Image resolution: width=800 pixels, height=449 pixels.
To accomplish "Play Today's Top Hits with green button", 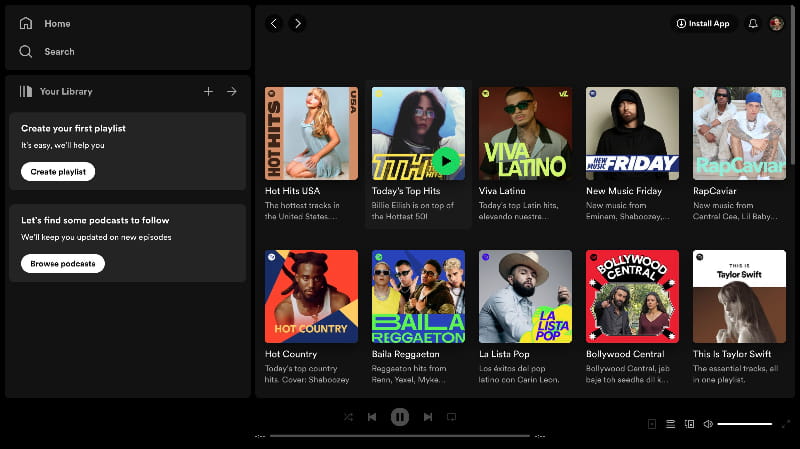I will tap(446, 160).
